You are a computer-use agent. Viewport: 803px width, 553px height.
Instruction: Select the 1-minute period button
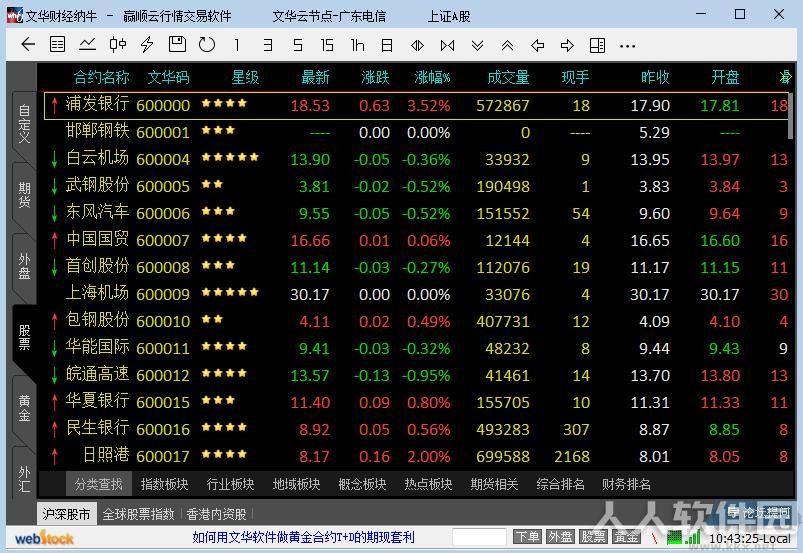(237, 45)
